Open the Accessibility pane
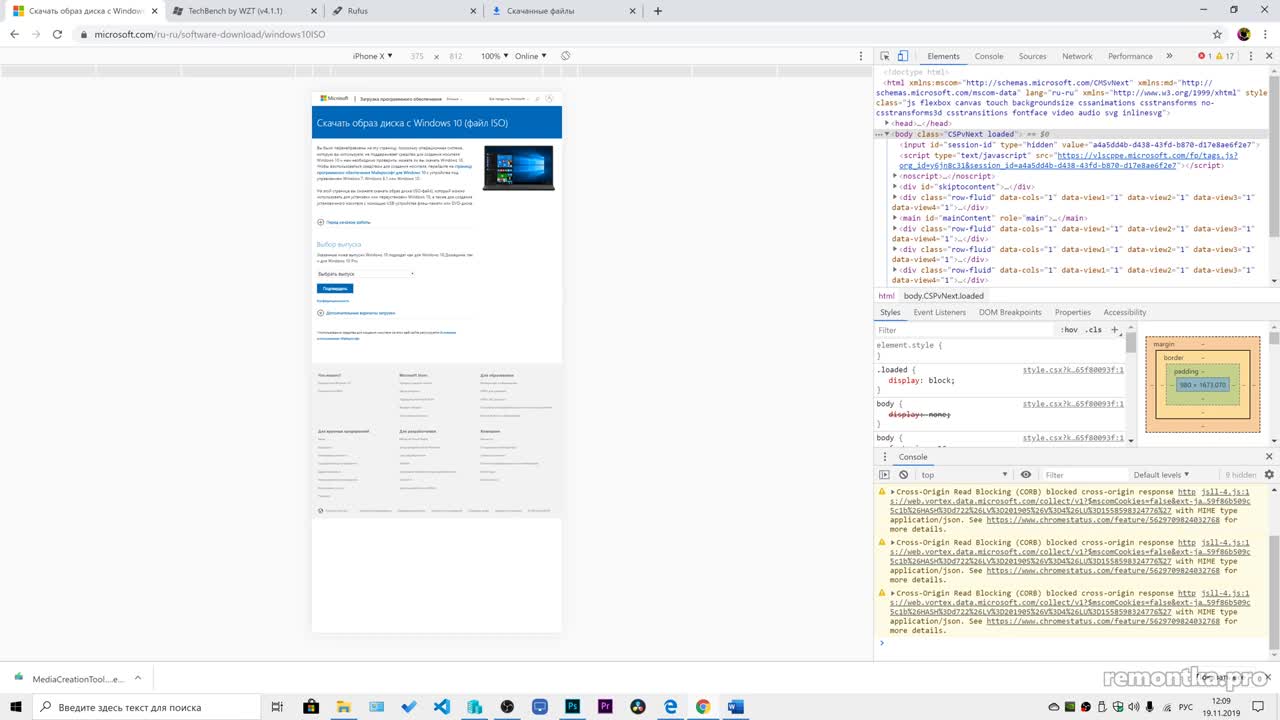 pos(1125,312)
